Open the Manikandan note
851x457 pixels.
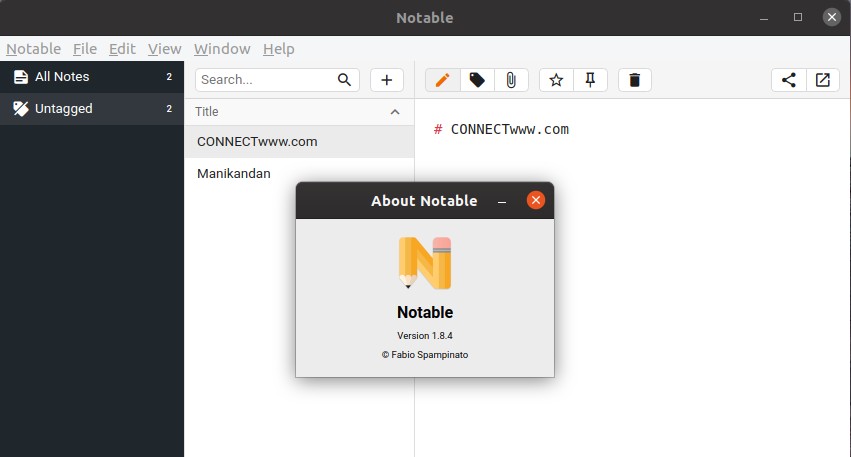coord(299,174)
